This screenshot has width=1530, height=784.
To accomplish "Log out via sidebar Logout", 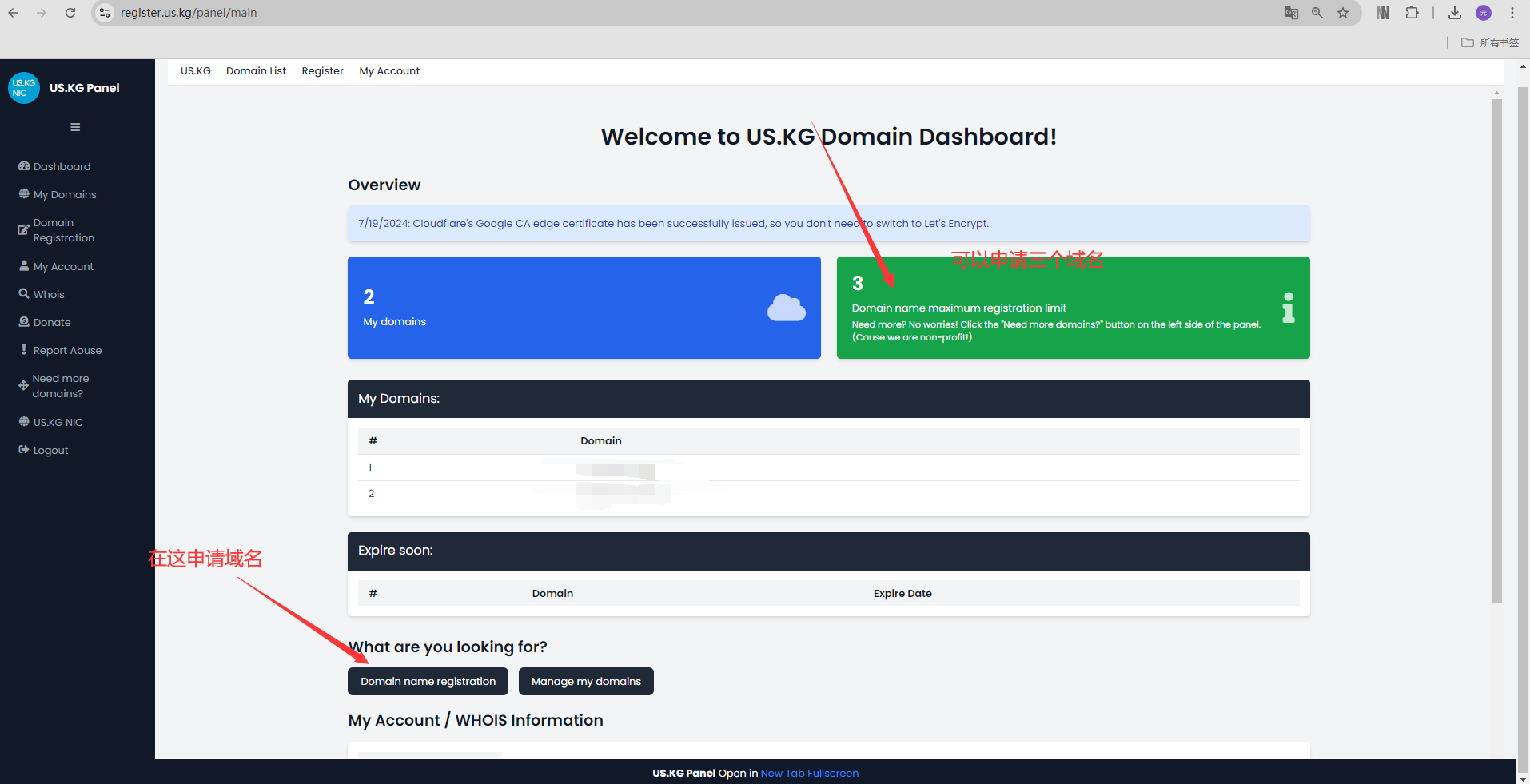I will (x=50, y=450).
